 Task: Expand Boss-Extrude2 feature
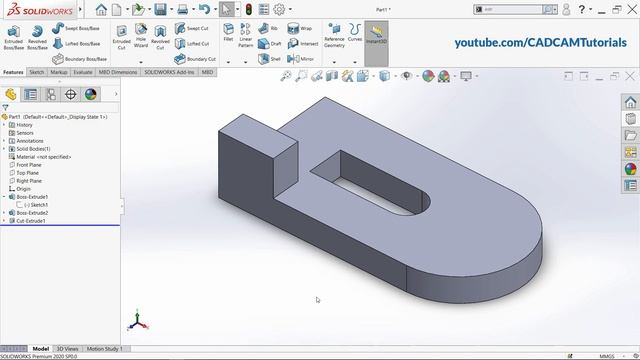(4, 213)
